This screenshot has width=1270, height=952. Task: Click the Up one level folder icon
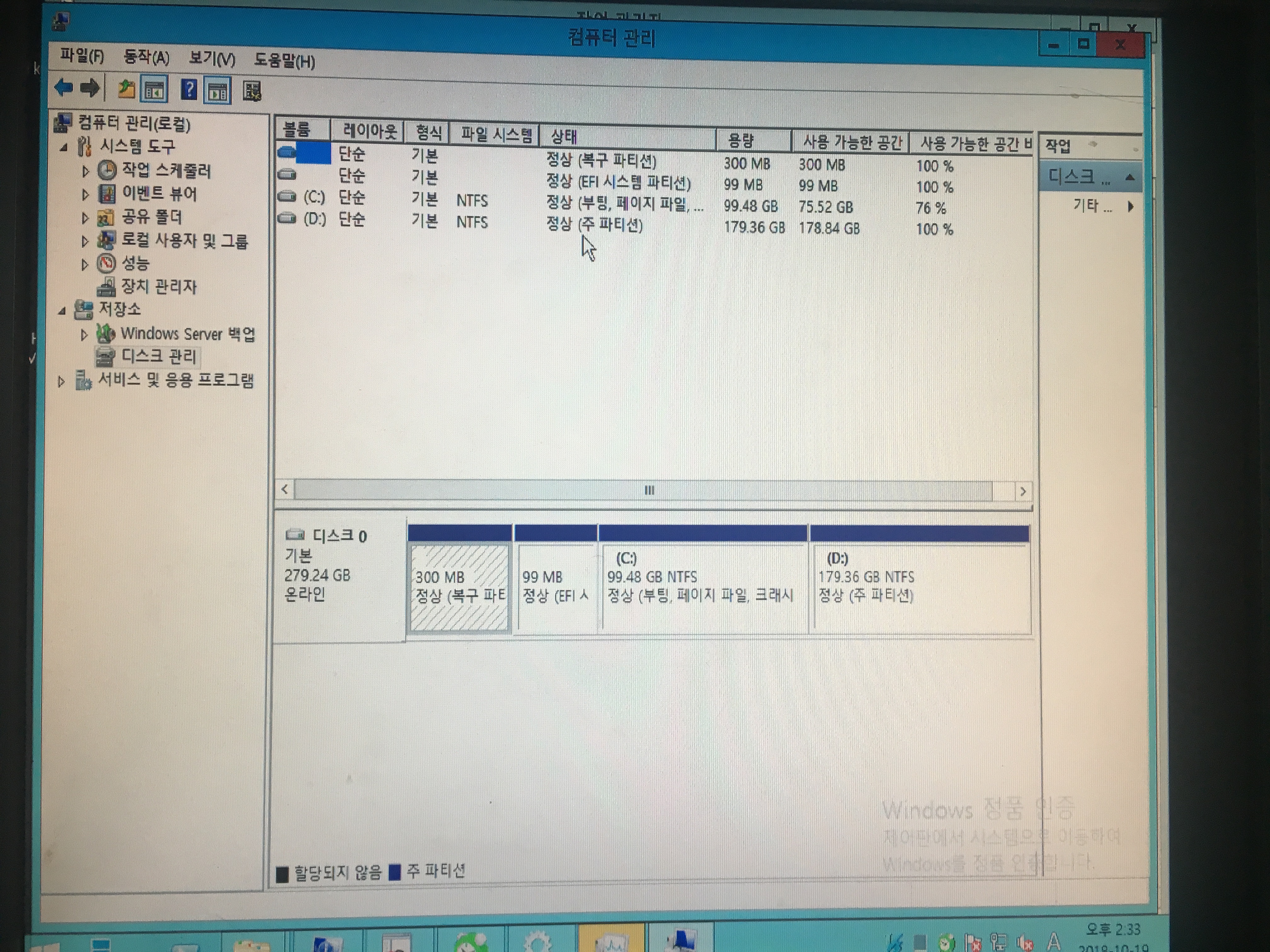coord(126,89)
